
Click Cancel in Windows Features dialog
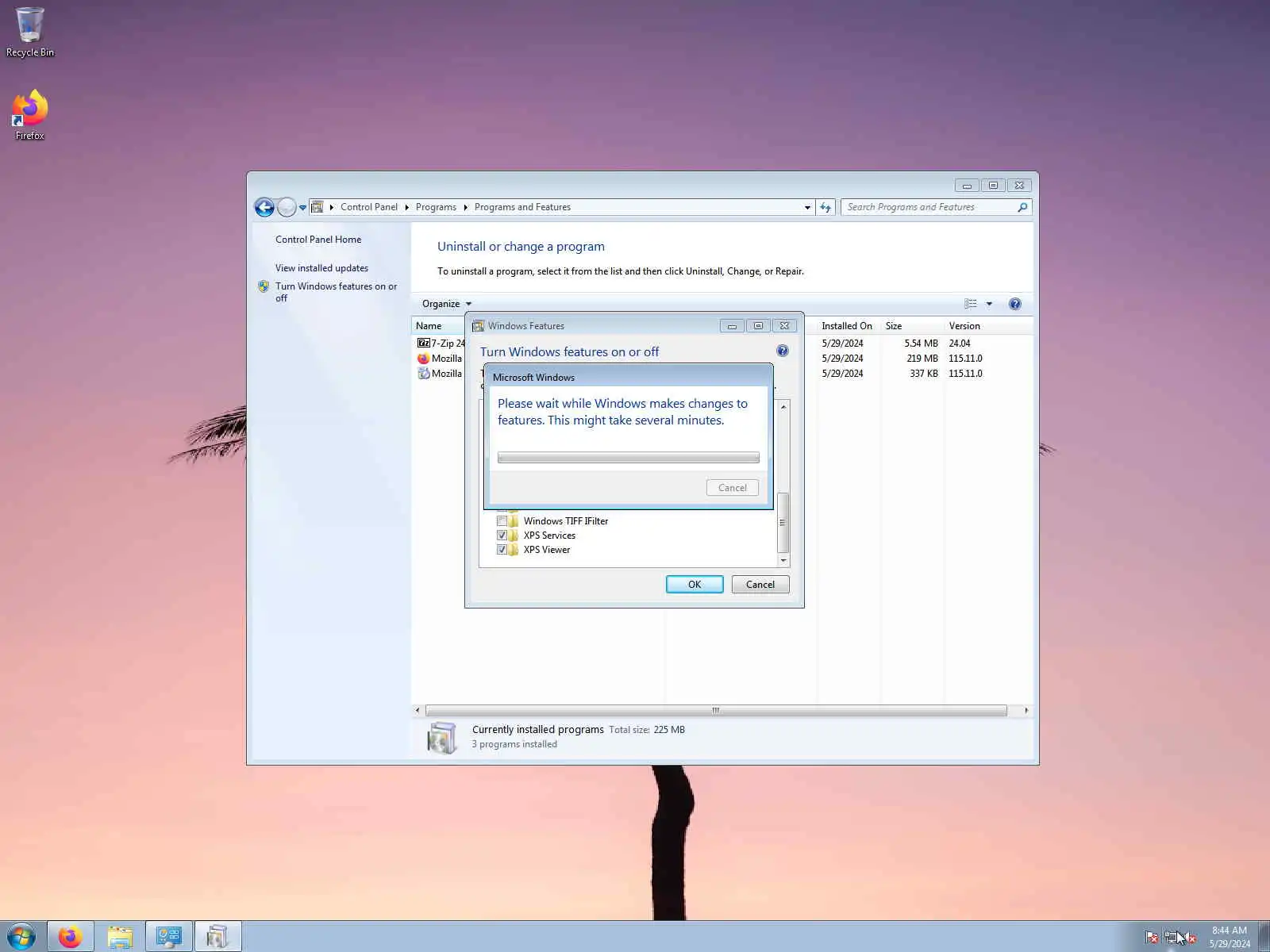point(760,585)
